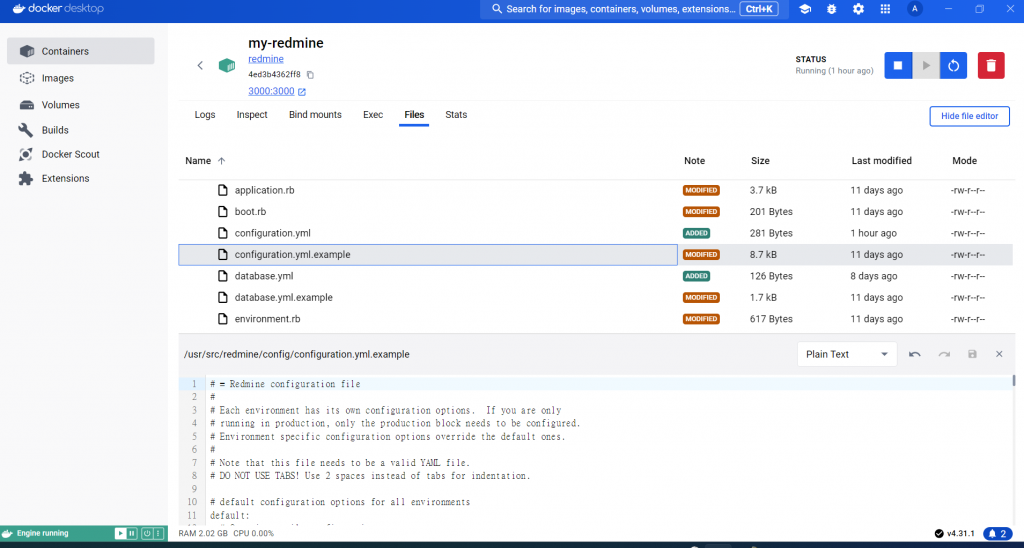Open the engine three-dot more menu

click(157, 534)
